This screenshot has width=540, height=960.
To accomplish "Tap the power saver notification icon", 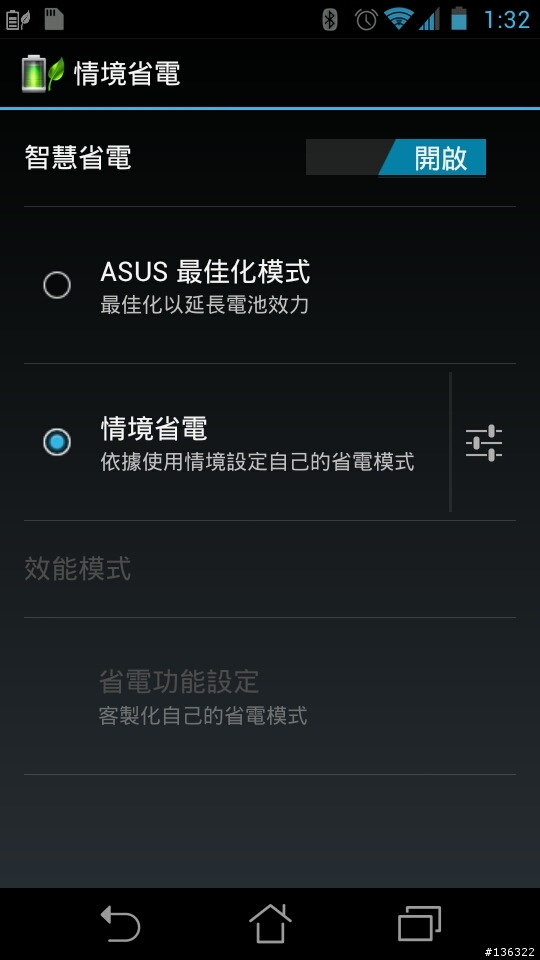I will [18, 20].
